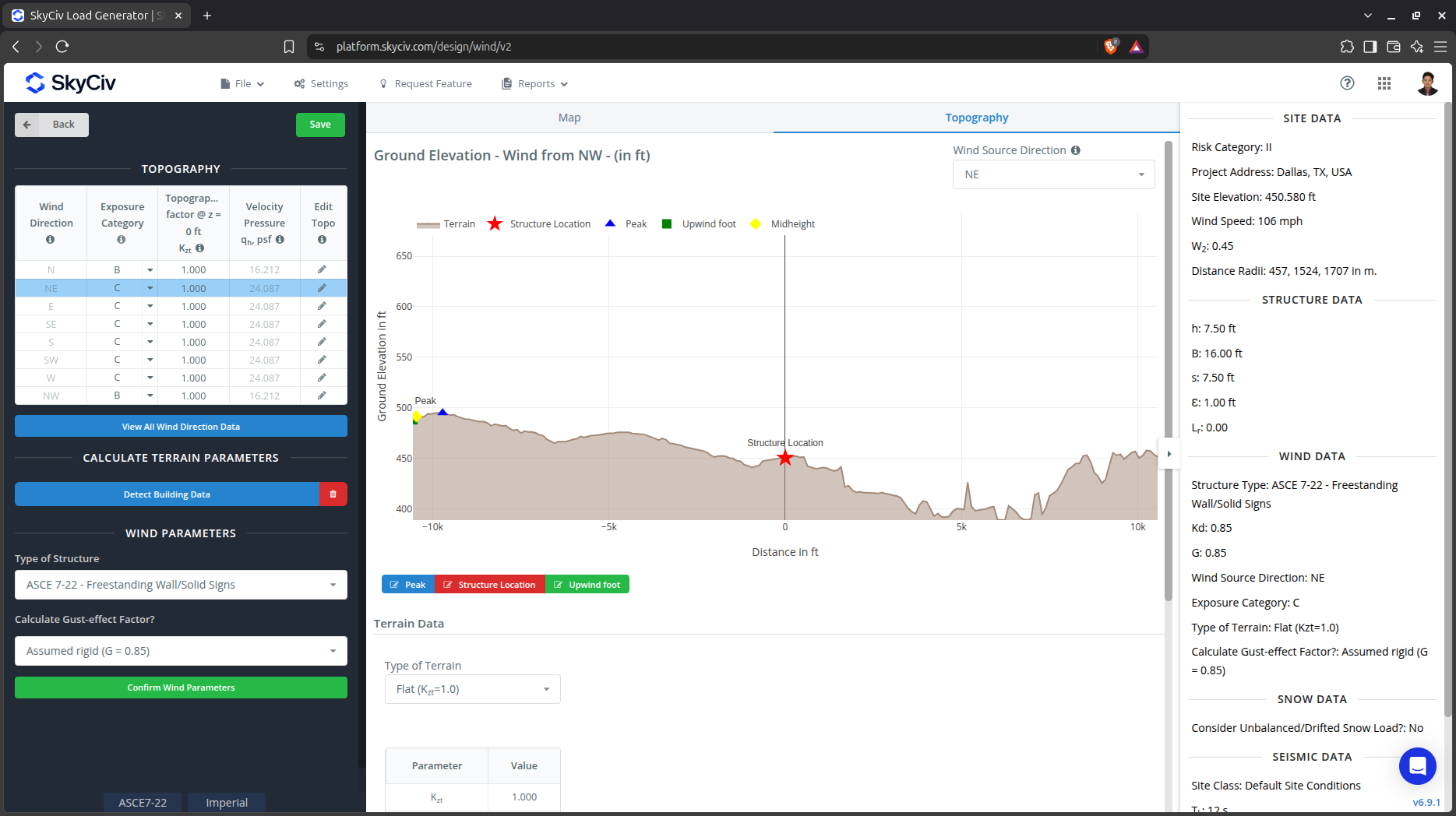Show info tooltip for Wind Direction column

tap(51, 240)
